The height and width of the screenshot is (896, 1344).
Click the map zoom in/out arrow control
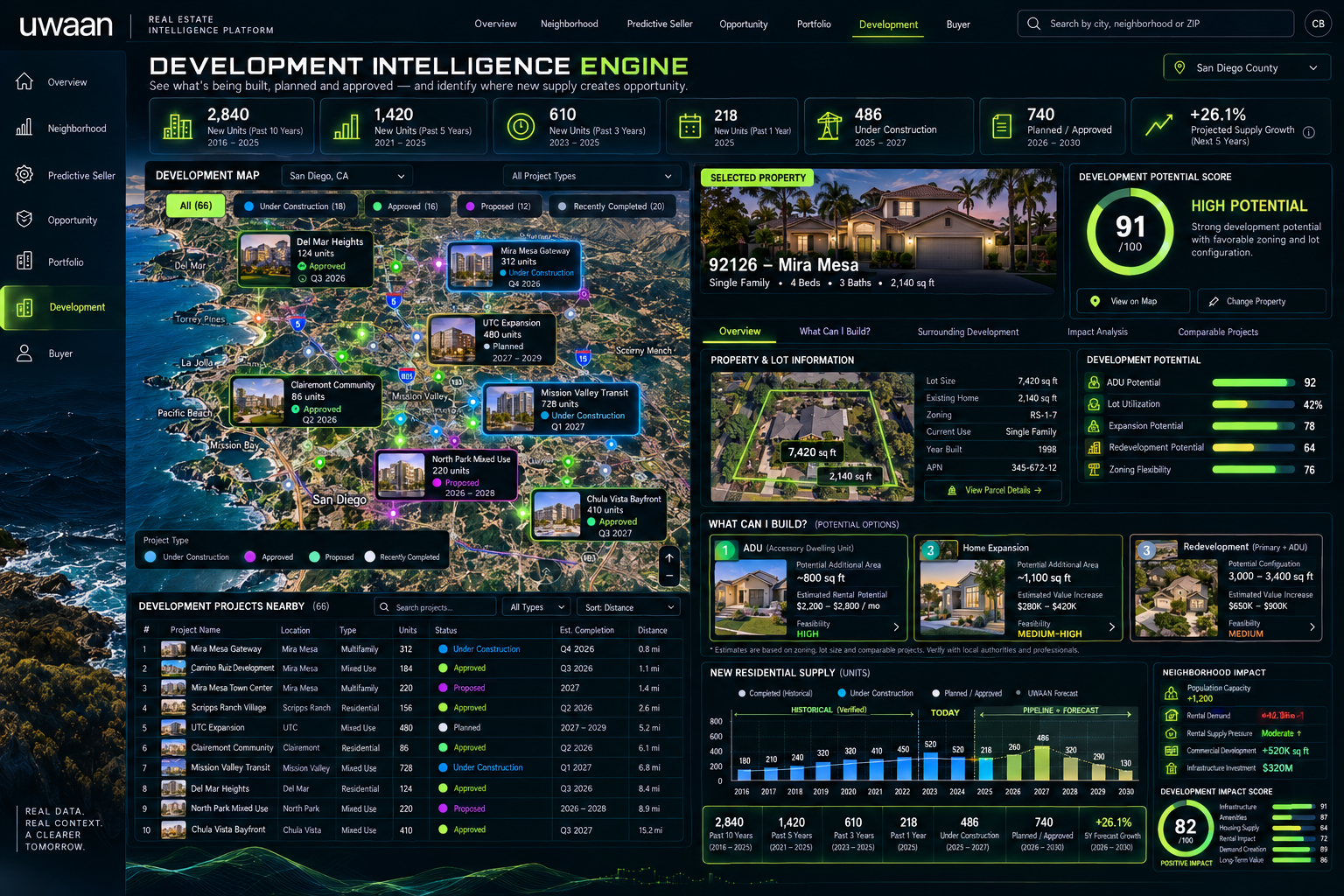668,568
